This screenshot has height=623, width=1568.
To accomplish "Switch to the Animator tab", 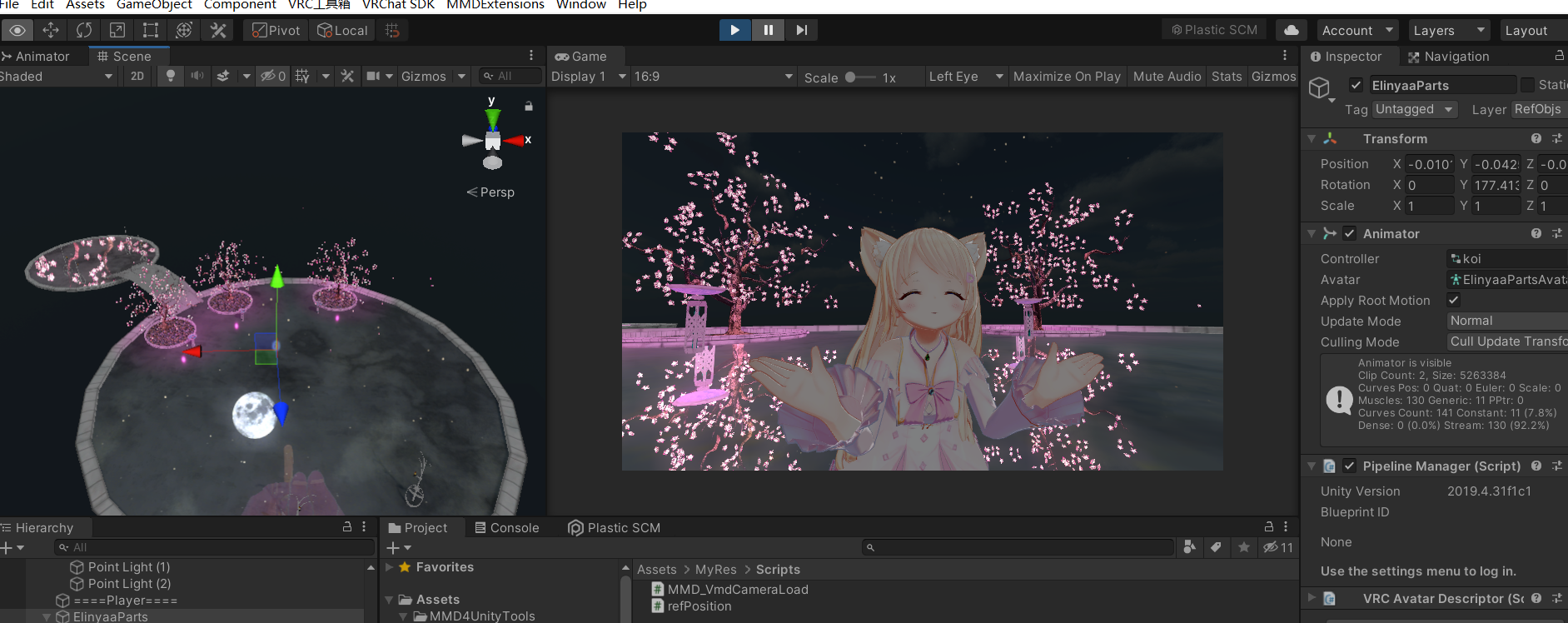I will (x=35, y=56).
